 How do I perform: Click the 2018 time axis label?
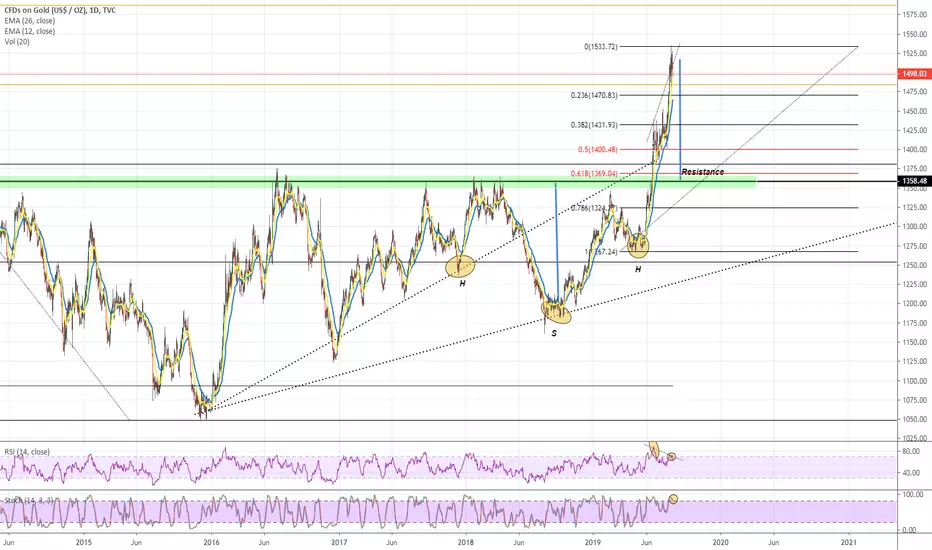[x=465, y=542]
